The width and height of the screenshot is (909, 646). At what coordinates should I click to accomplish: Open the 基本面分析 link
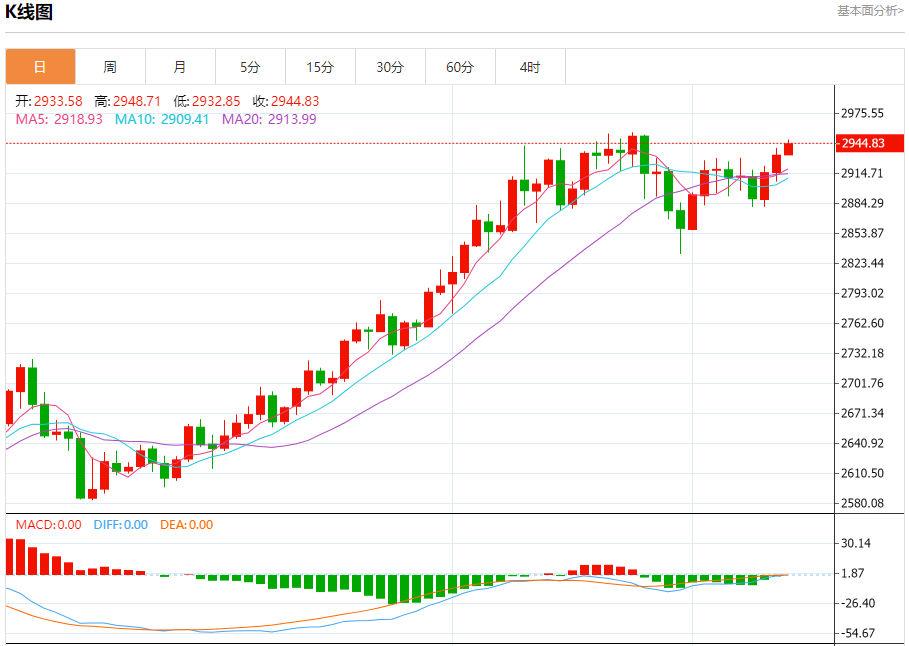(870, 10)
